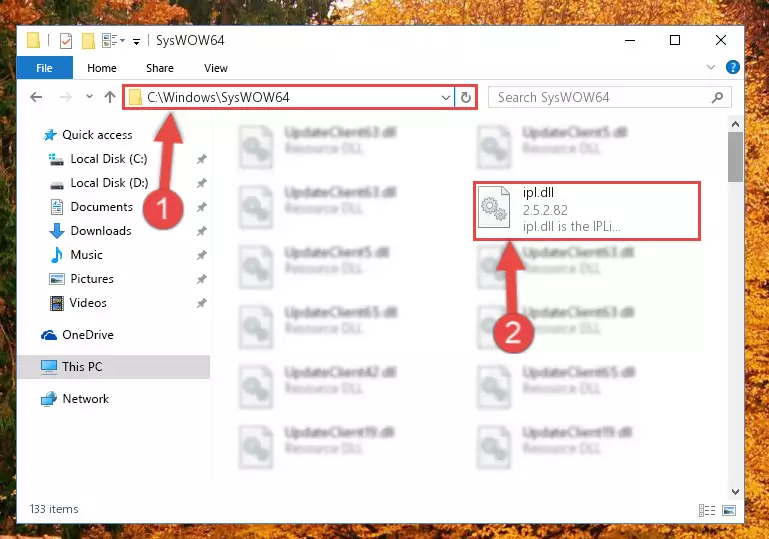Open the Customize Quick Access Toolbar arrow
Screen dimensions: 769x539
pos(136,42)
